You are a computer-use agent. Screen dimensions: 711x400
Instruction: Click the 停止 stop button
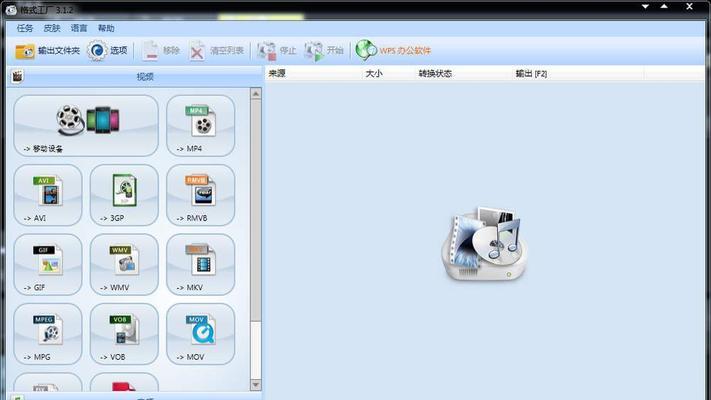276,50
